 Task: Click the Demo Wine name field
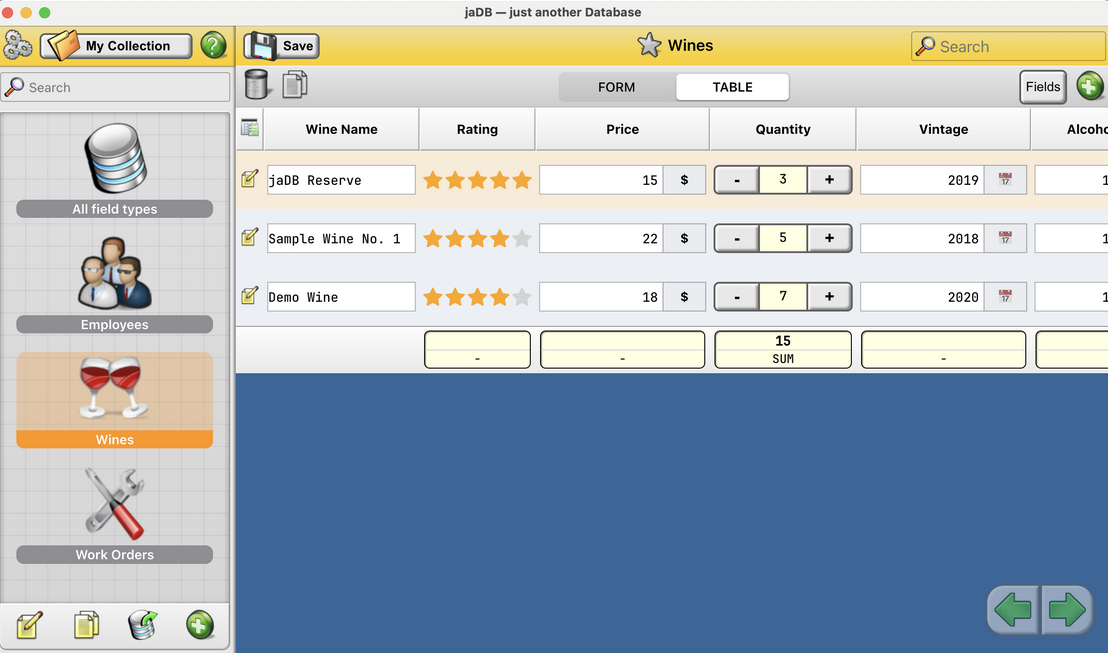(x=341, y=297)
